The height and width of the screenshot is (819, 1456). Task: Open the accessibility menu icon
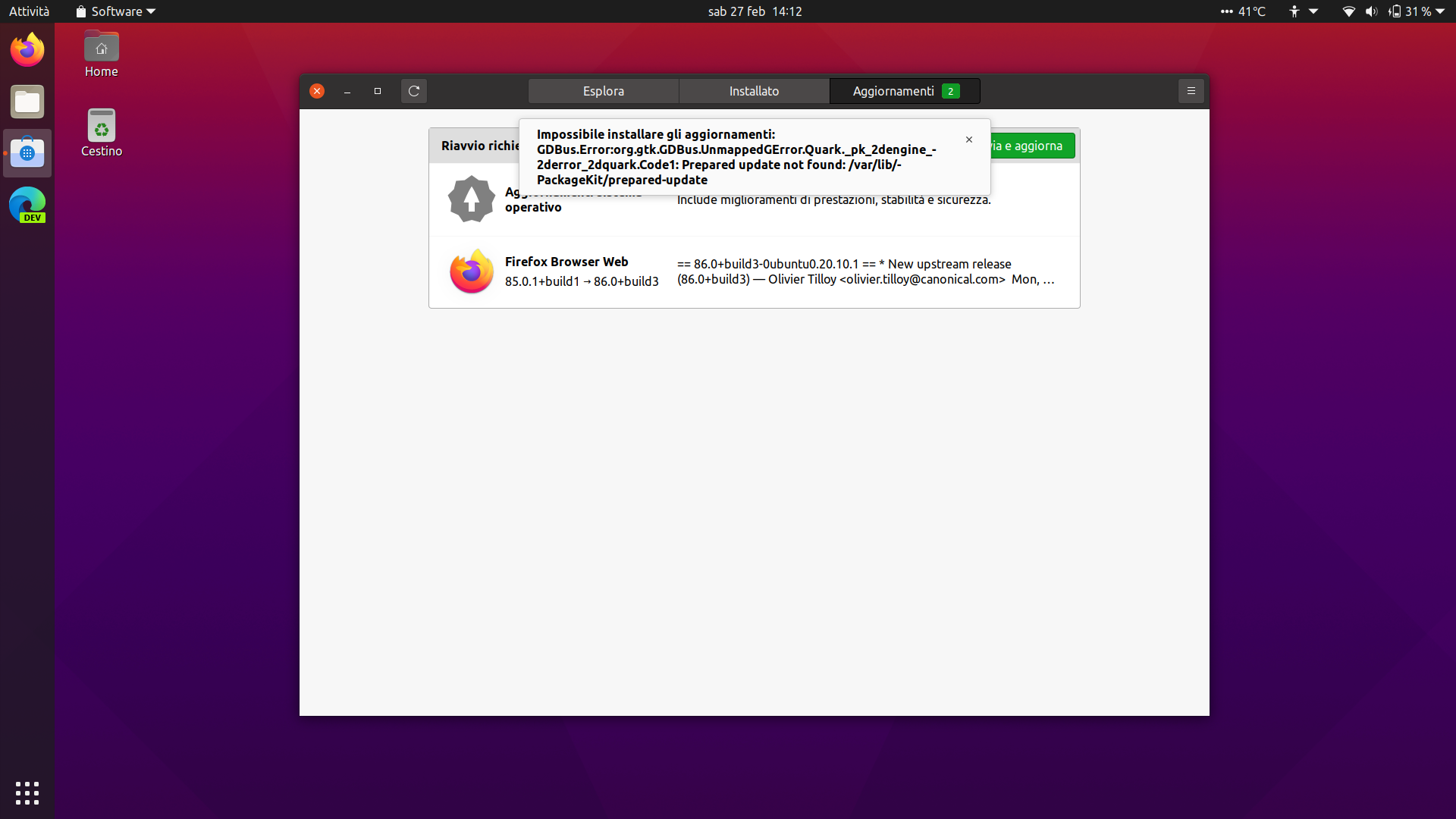[x=1294, y=11]
